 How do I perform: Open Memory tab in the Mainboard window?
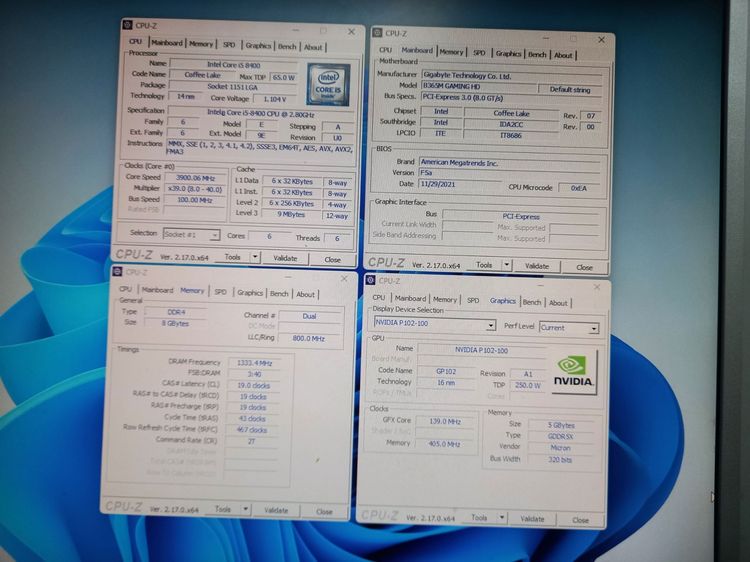pyautogui.click(x=452, y=52)
